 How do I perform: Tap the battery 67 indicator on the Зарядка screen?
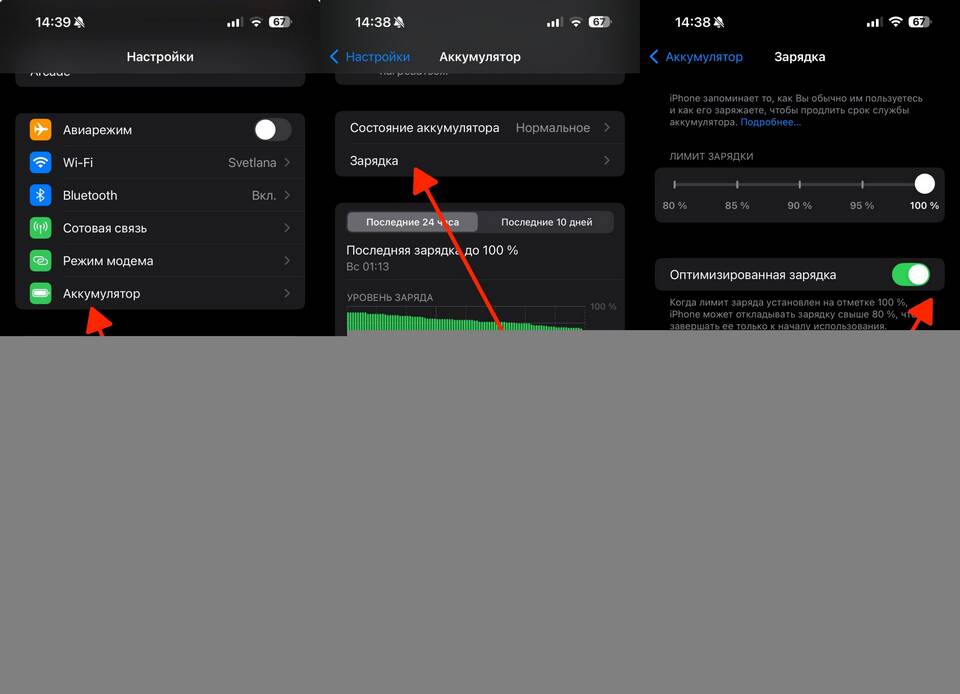coord(920,22)
